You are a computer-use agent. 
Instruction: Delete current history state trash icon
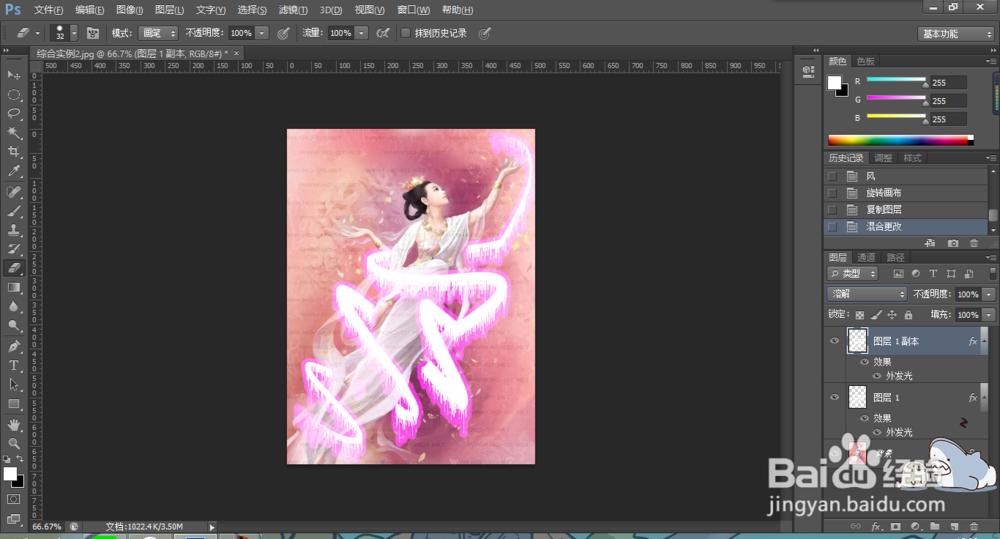coord(974,243)
